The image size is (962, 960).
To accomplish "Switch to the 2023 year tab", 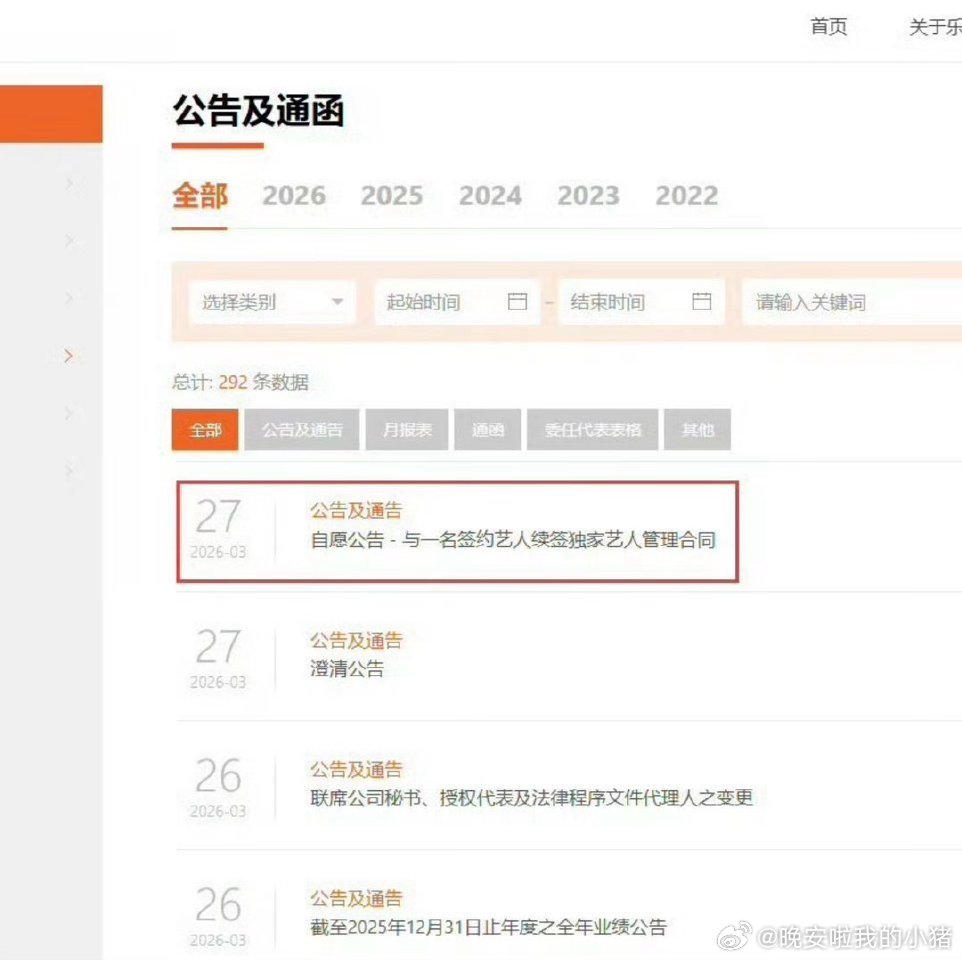I will 588,196.
